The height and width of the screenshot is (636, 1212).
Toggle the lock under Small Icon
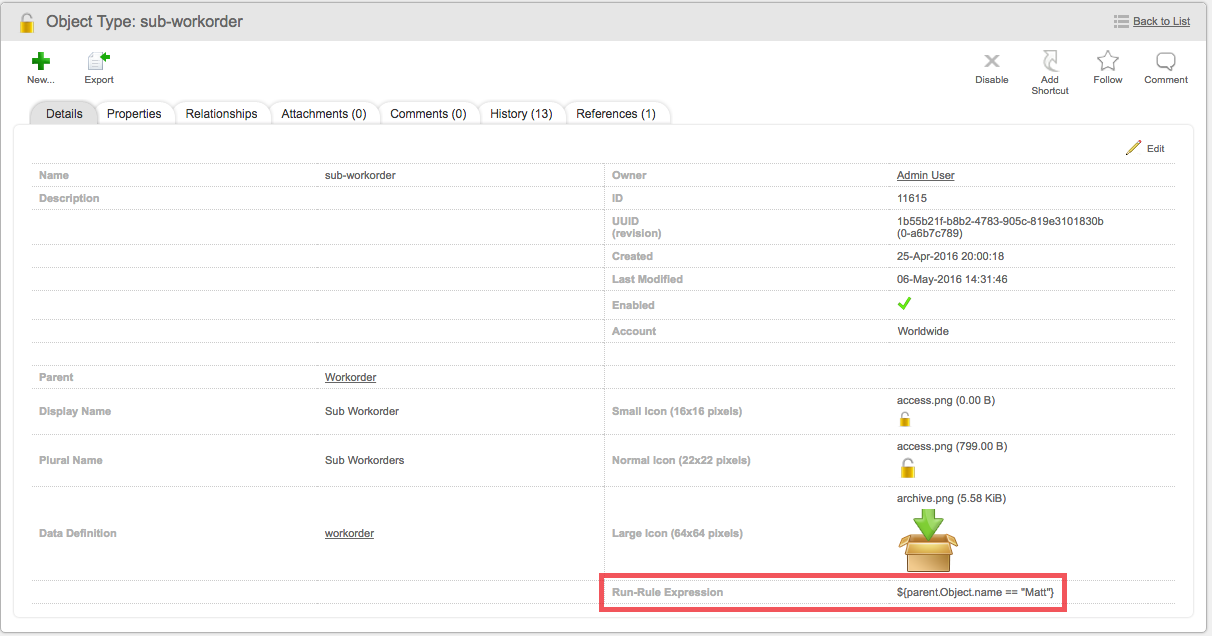coord(905,417)
